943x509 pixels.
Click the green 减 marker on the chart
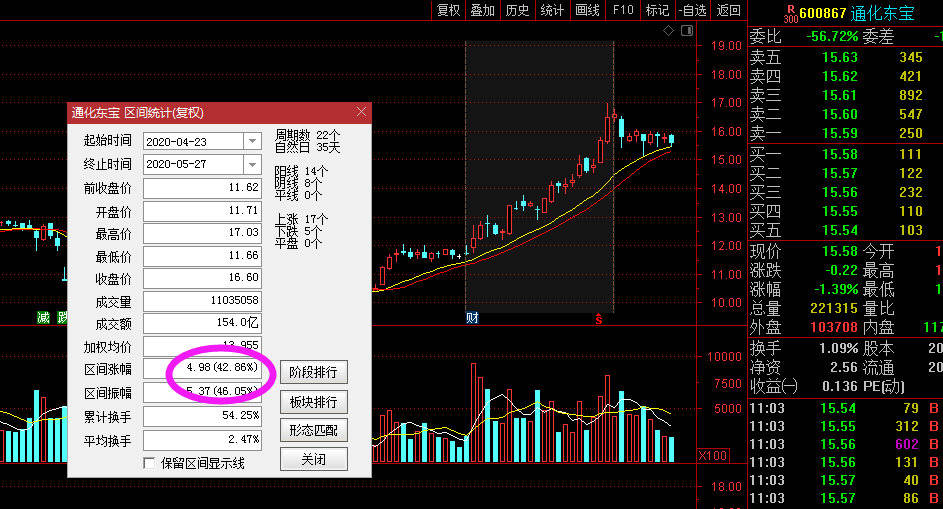(x=43, y=318)
